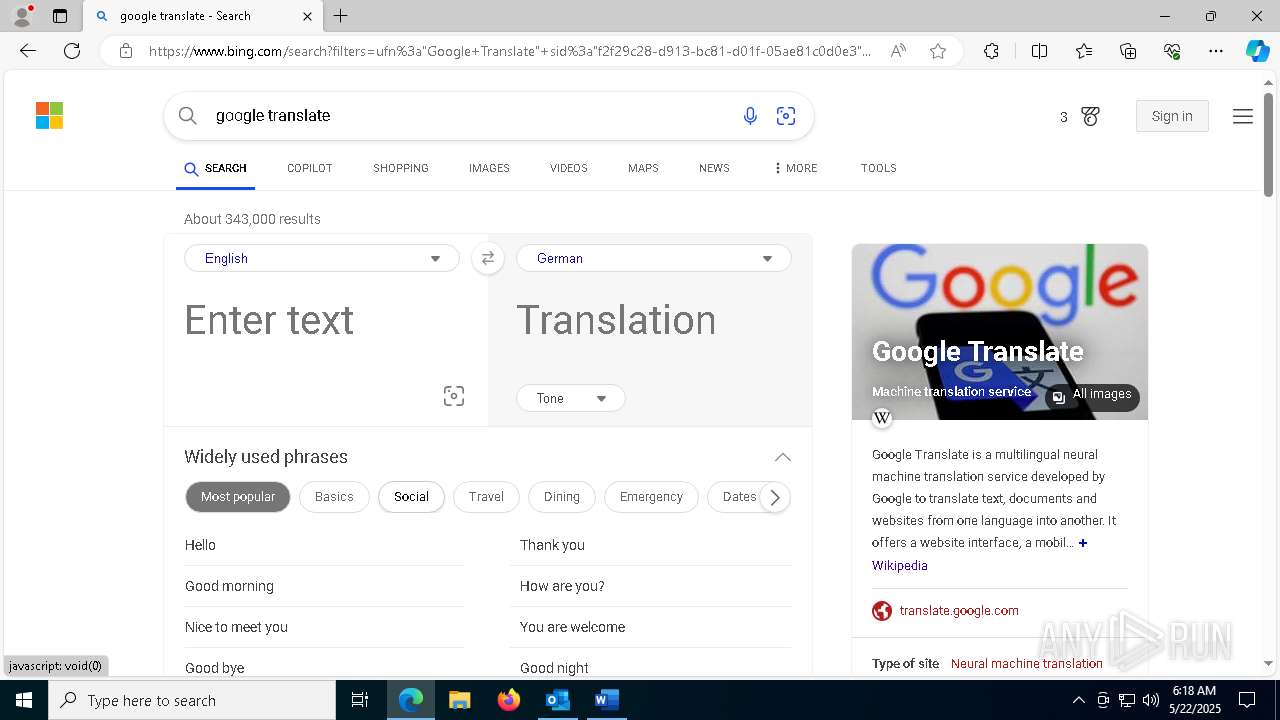The width and height of the screenshot is (1280, 720).
Task: Open Browser essentials icon
Action: tap(1172, 51)
